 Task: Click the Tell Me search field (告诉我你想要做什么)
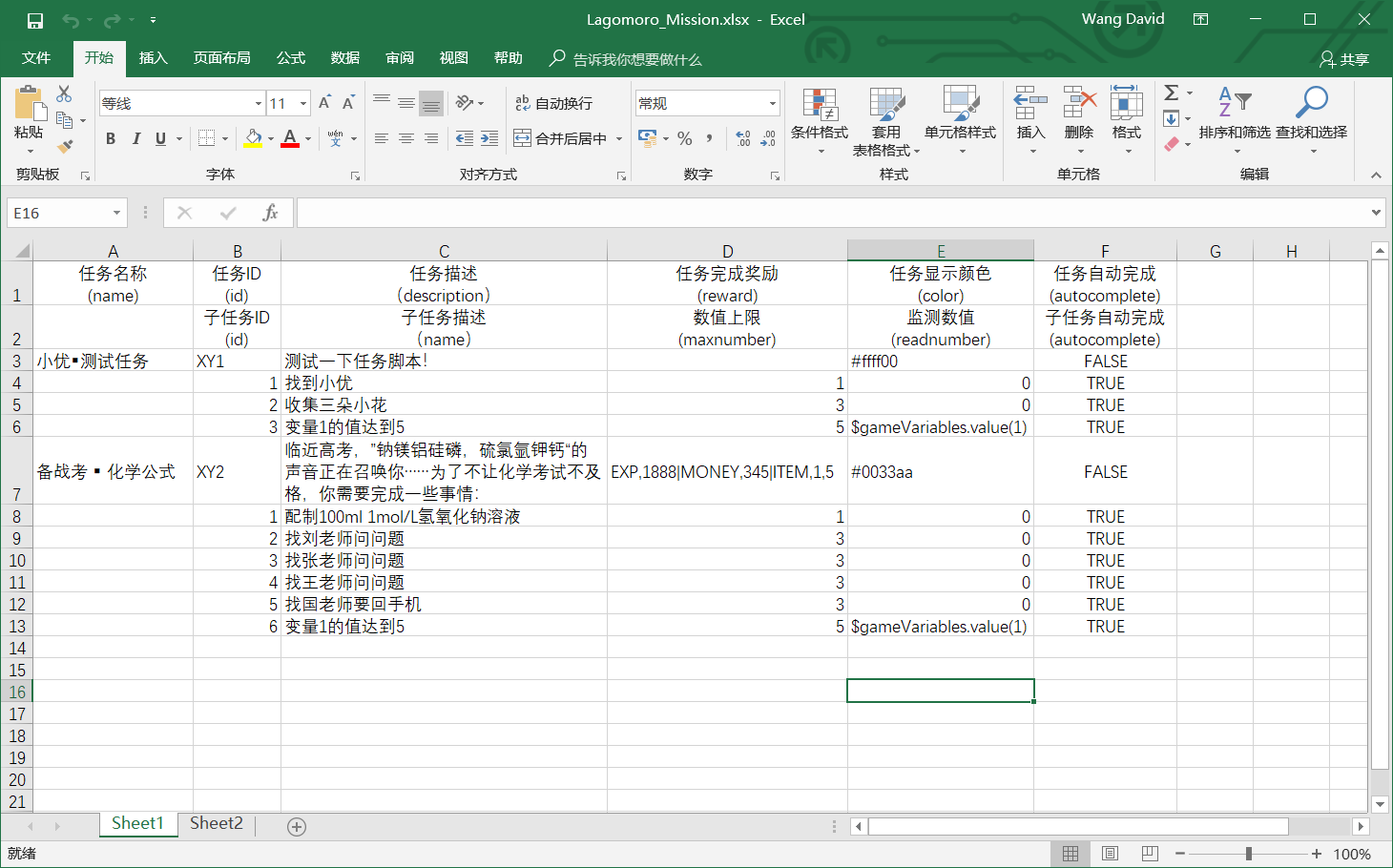coord(636,59)
